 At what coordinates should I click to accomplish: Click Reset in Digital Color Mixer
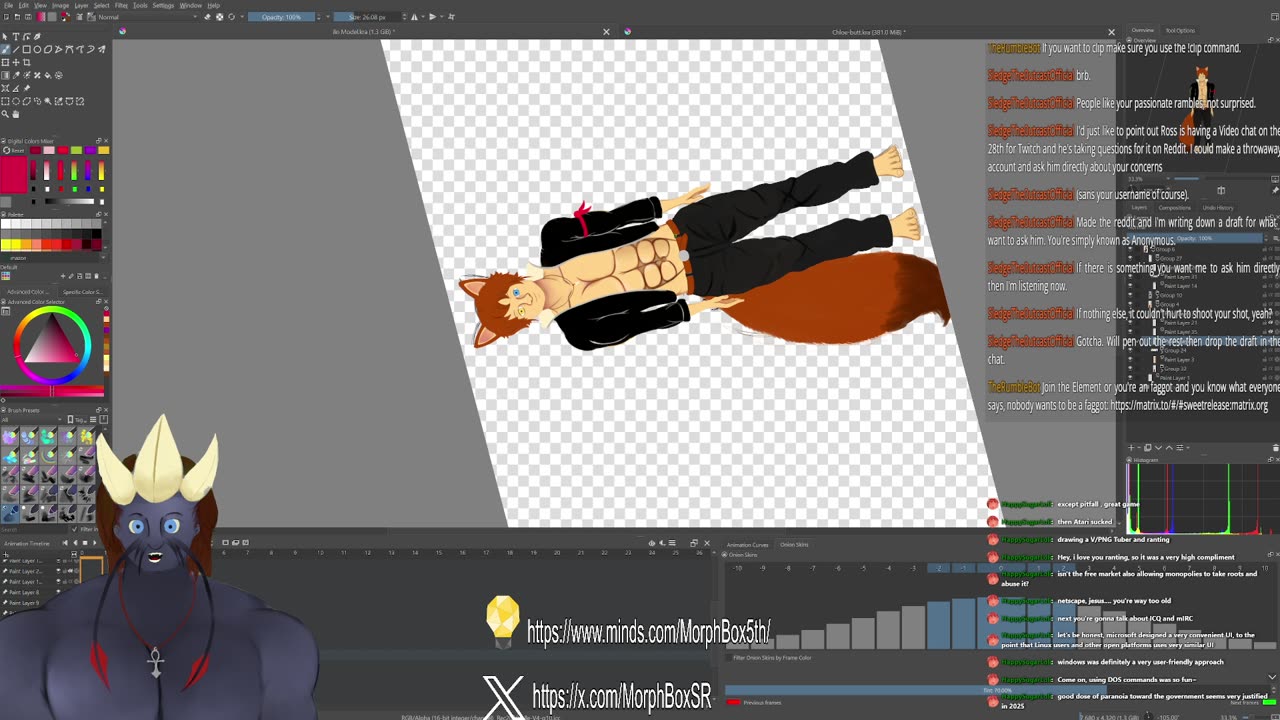click(x=14, y=151)
